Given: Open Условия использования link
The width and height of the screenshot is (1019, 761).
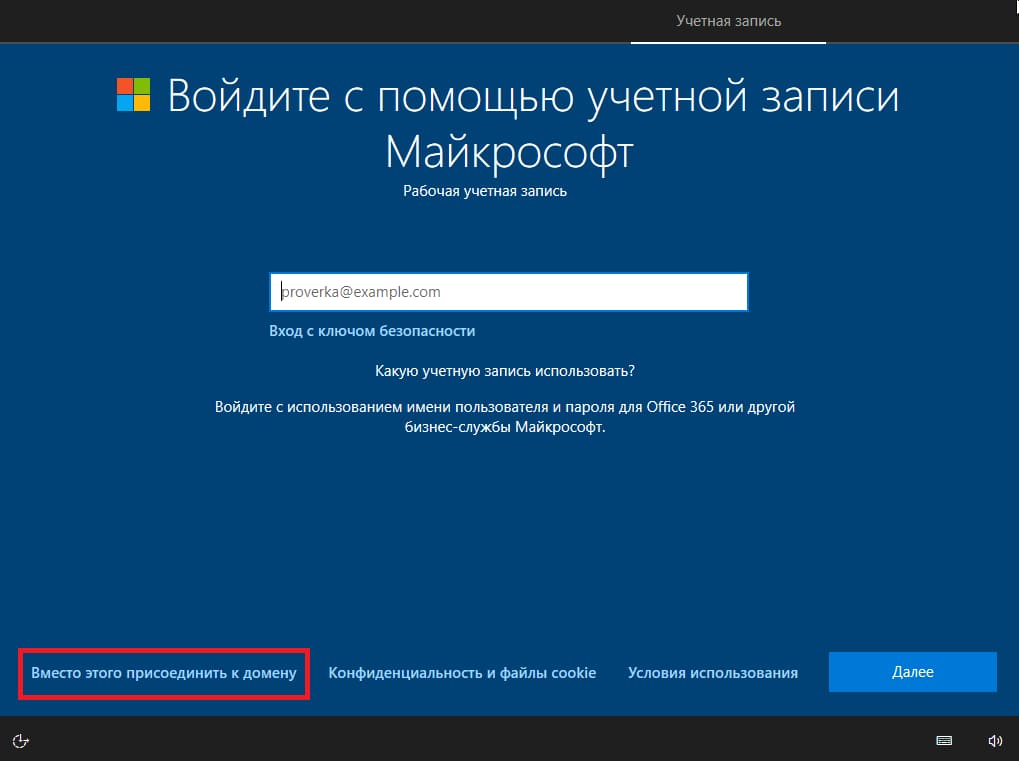Looking at the screenshot, I should point(713,673).
